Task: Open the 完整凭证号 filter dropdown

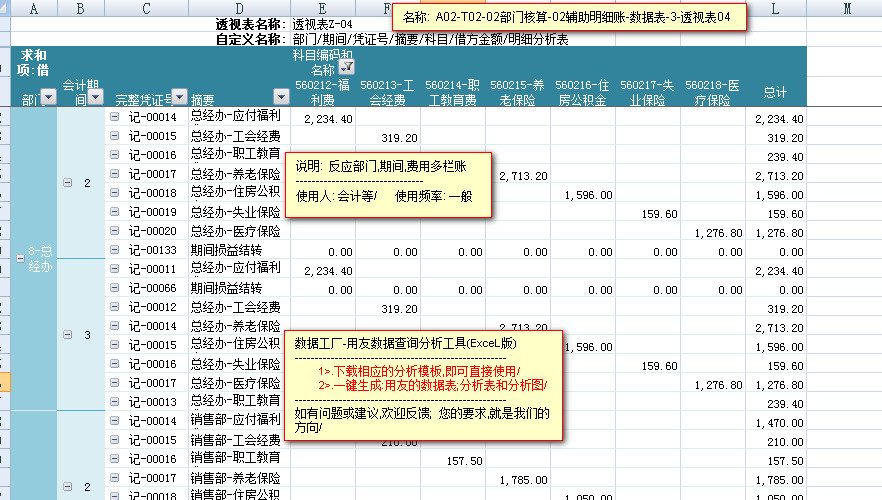Action: pyautogui.click(x=179, y=98)
